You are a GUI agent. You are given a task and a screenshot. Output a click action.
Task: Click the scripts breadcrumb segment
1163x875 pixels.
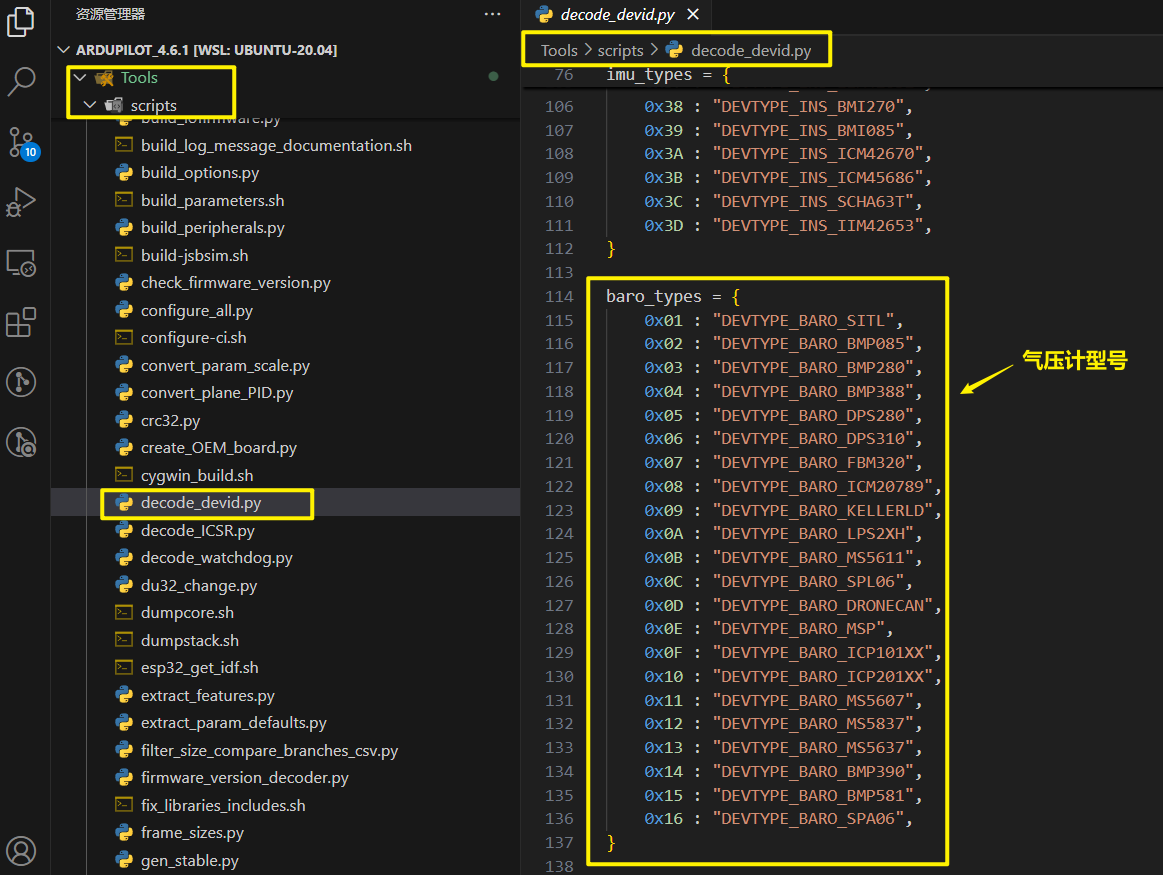[620, 50]
